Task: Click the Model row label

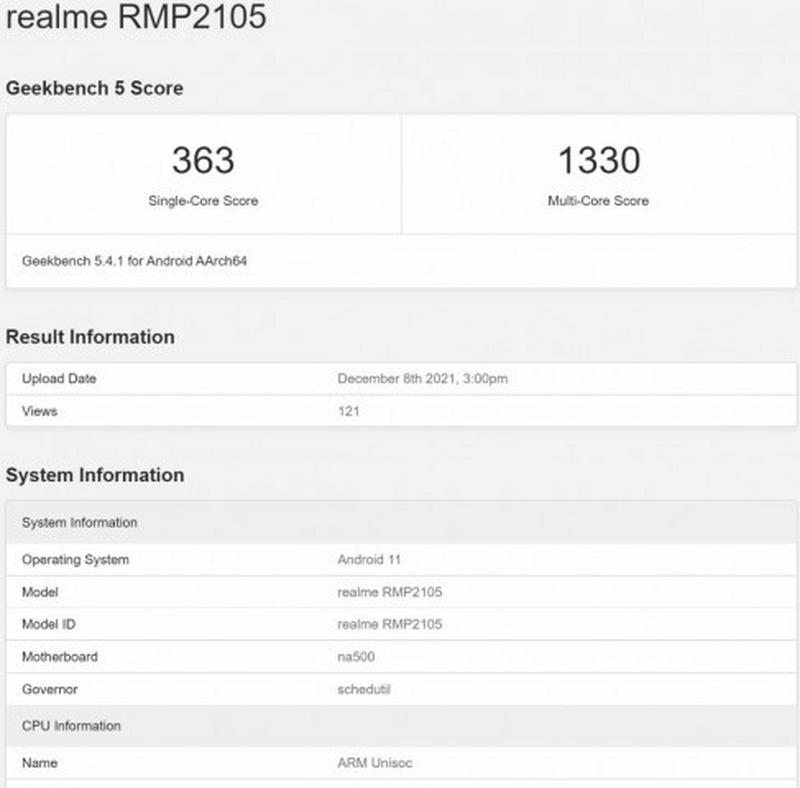Action: click(40, 592)
